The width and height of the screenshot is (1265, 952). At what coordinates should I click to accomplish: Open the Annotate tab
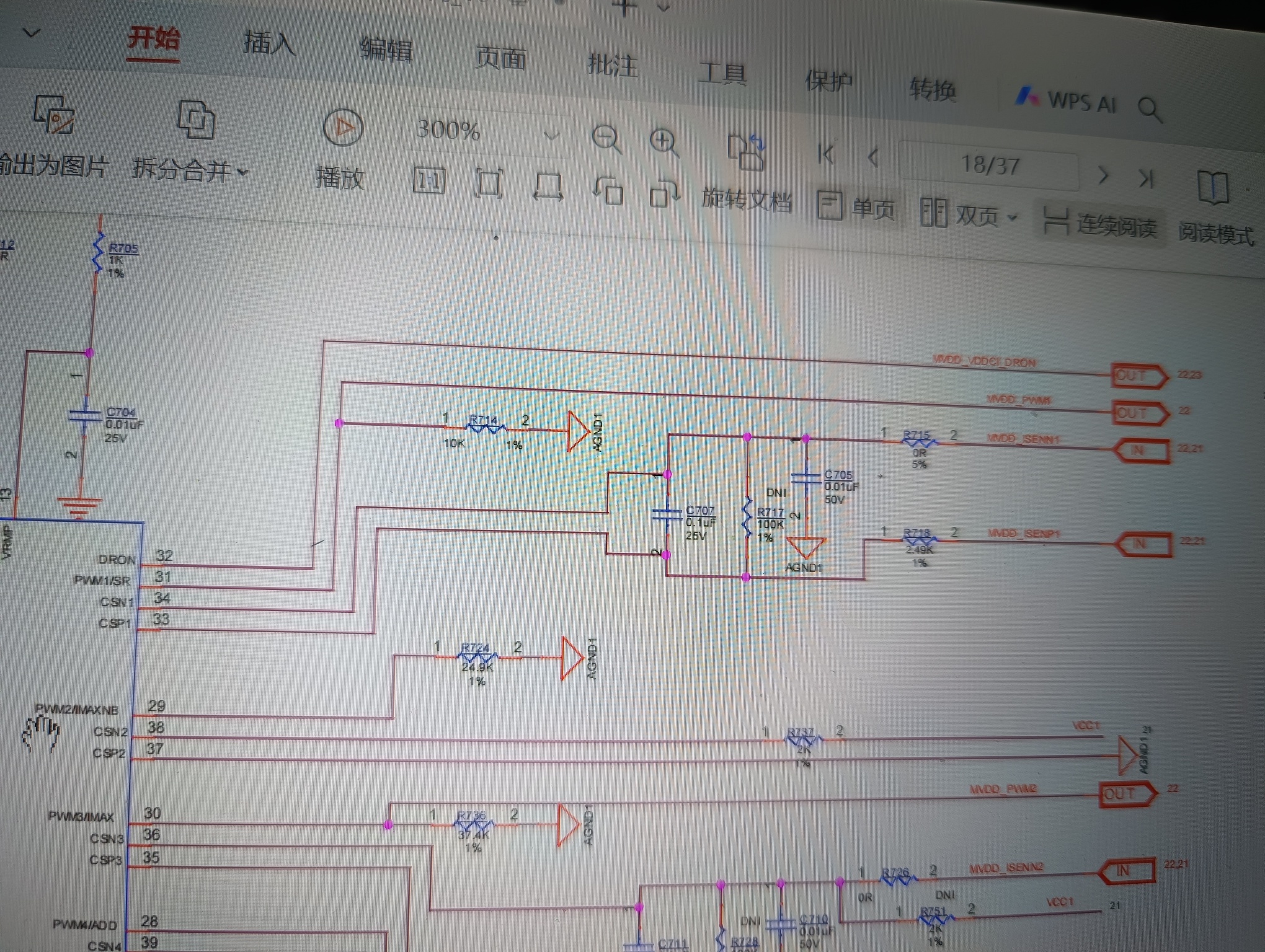pos(612,65)
